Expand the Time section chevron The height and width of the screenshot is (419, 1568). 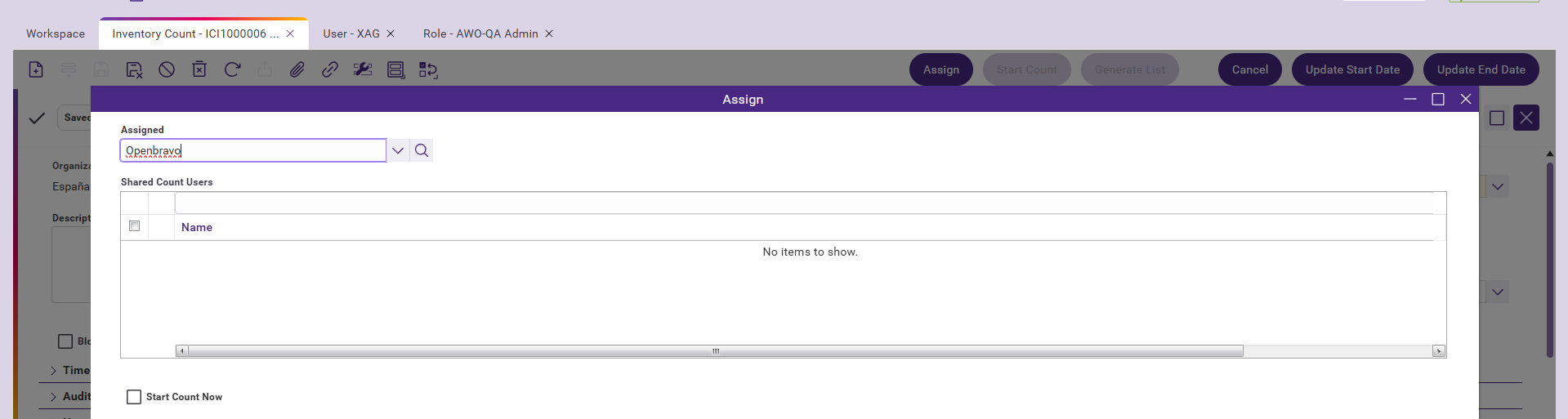[x=54, y=371]
